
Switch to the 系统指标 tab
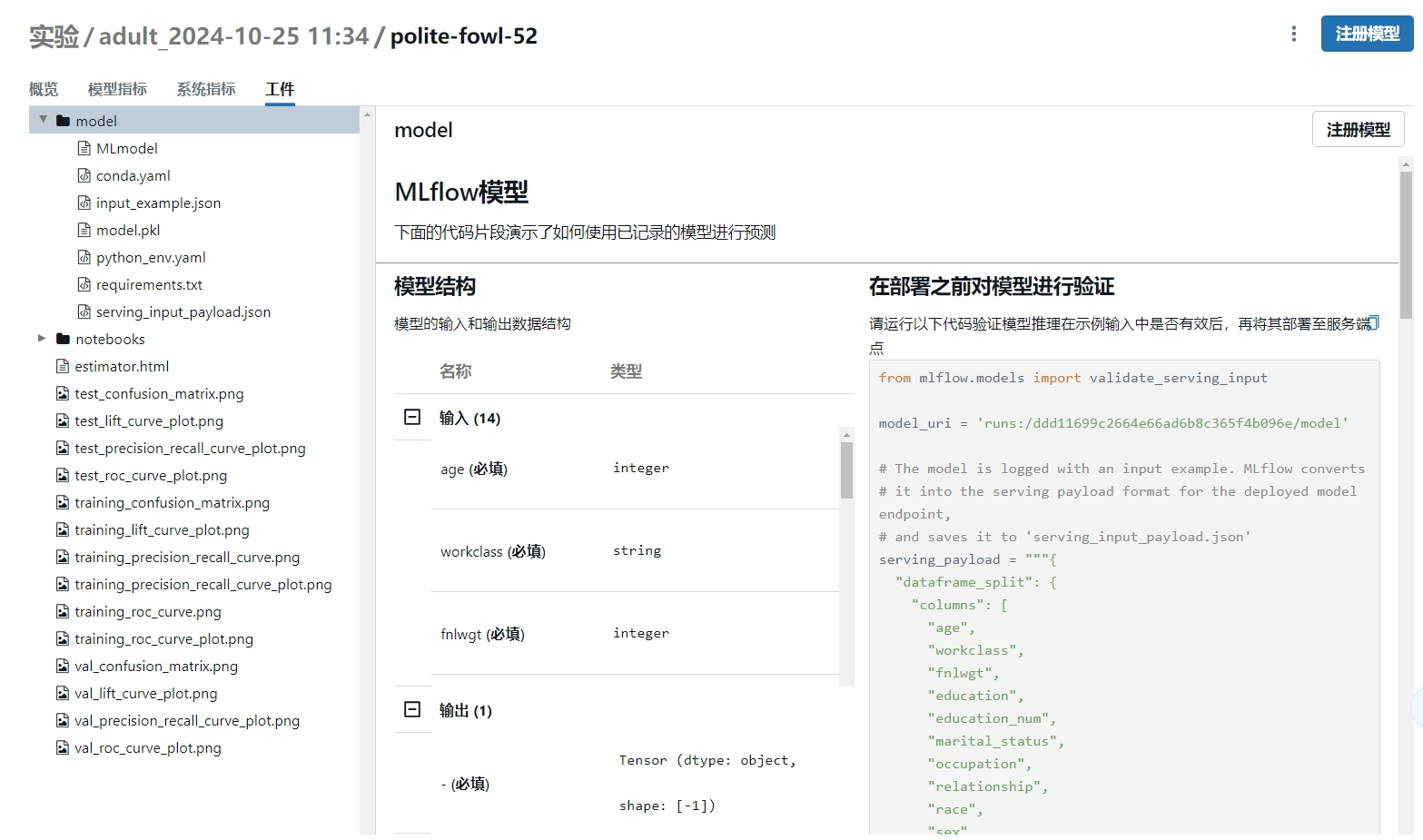[206, 89]
